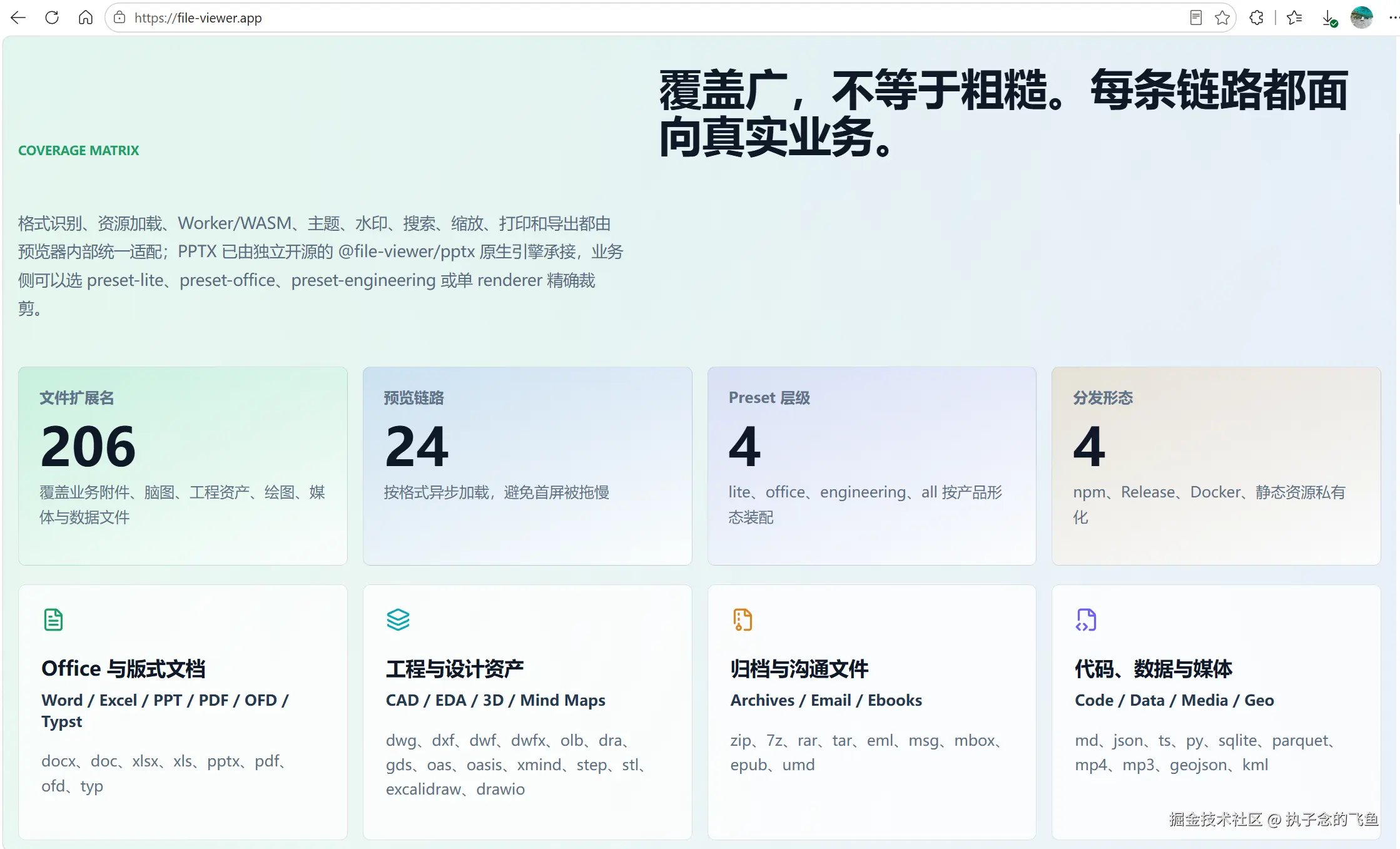Click the lite、office、engineering description text
Viewport: 1400px width, 849px height.
[866, 504]
